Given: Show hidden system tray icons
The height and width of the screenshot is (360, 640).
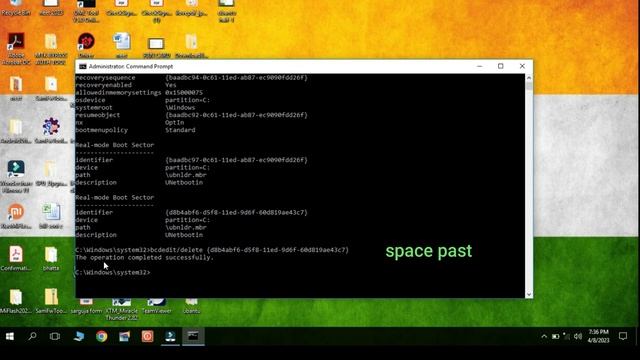Looking at the screenshot, I should pos(544,337).
